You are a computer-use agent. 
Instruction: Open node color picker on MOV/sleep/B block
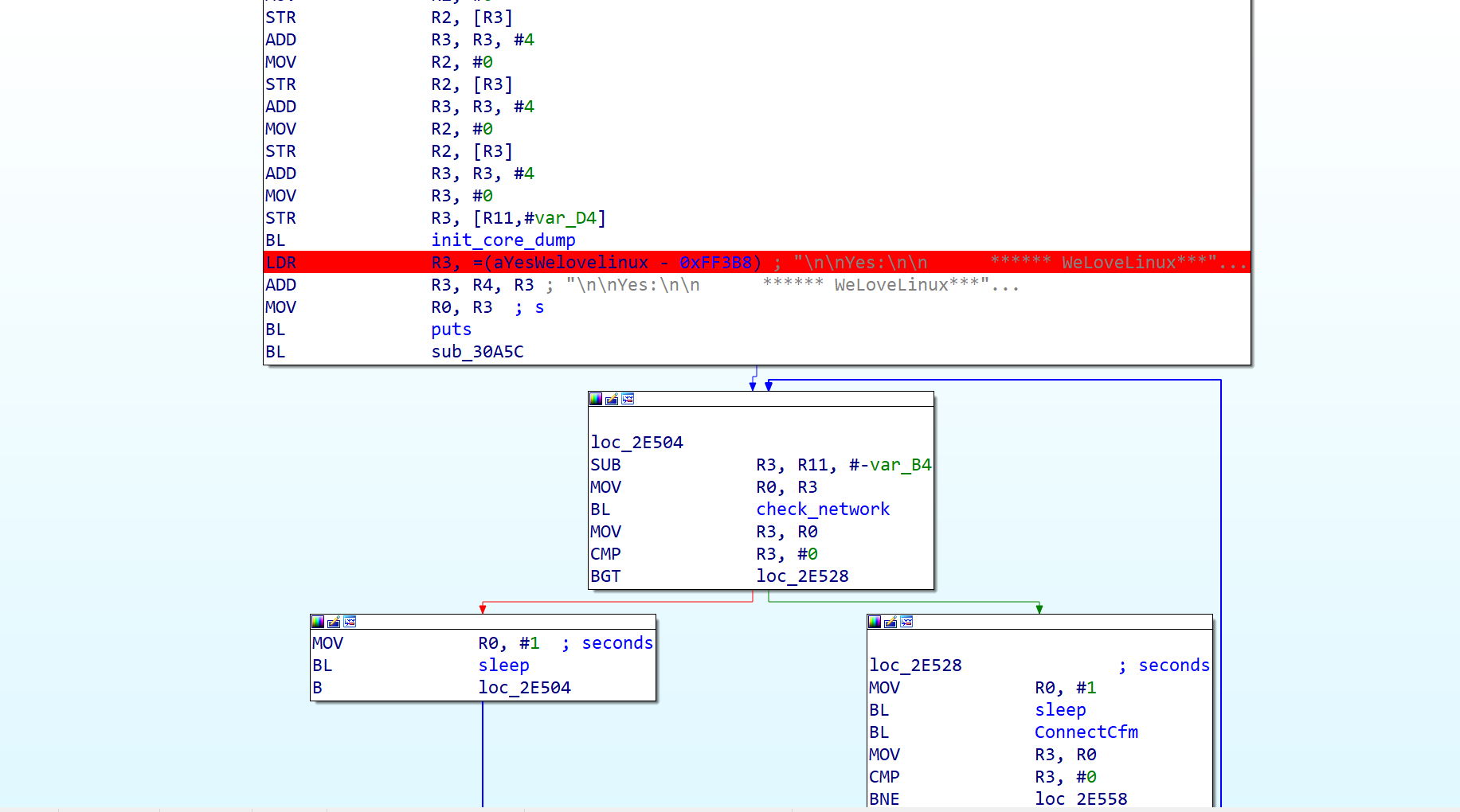(x=318, y=622)
